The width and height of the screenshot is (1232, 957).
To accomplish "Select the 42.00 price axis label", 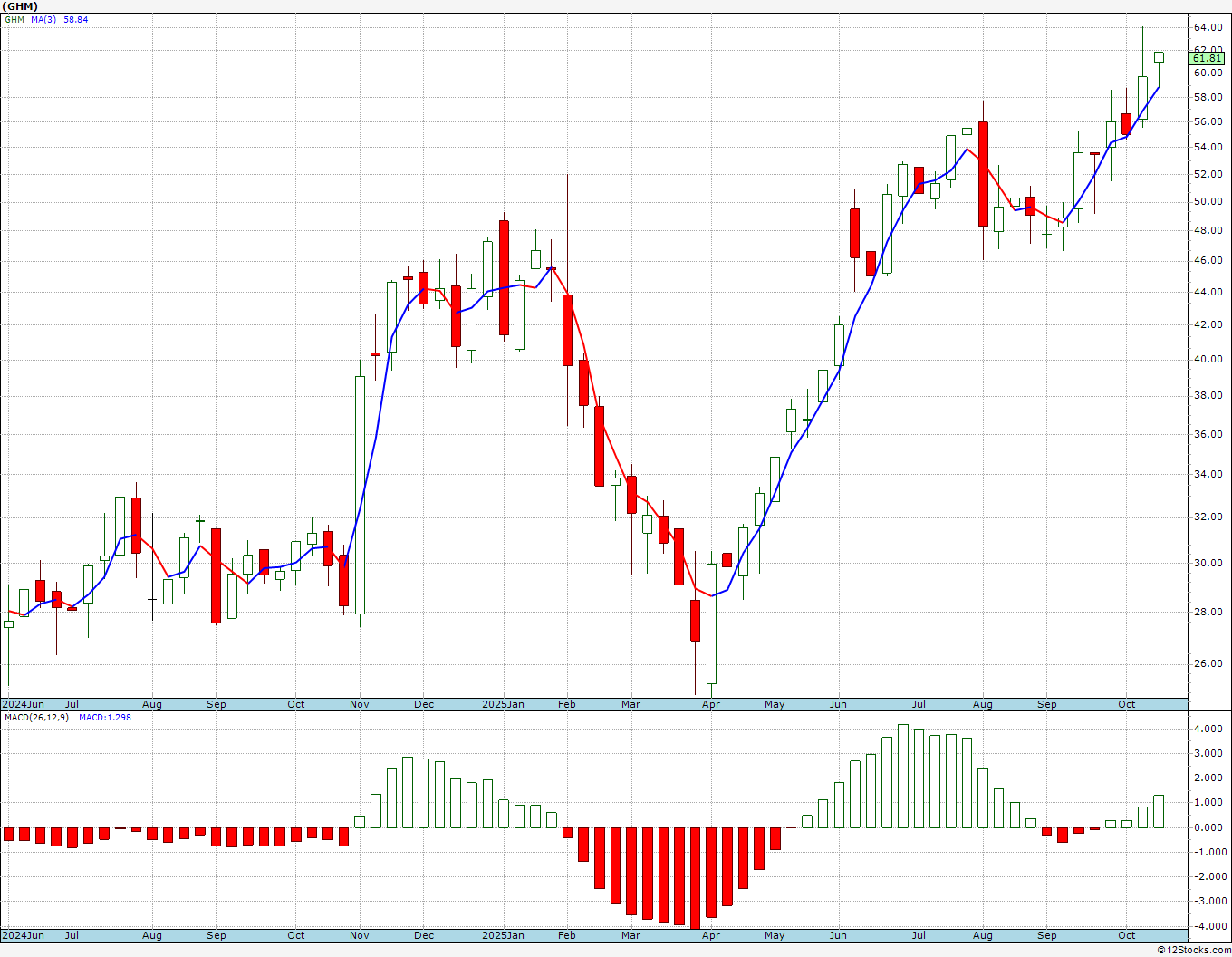I will tap(1208, 324).
